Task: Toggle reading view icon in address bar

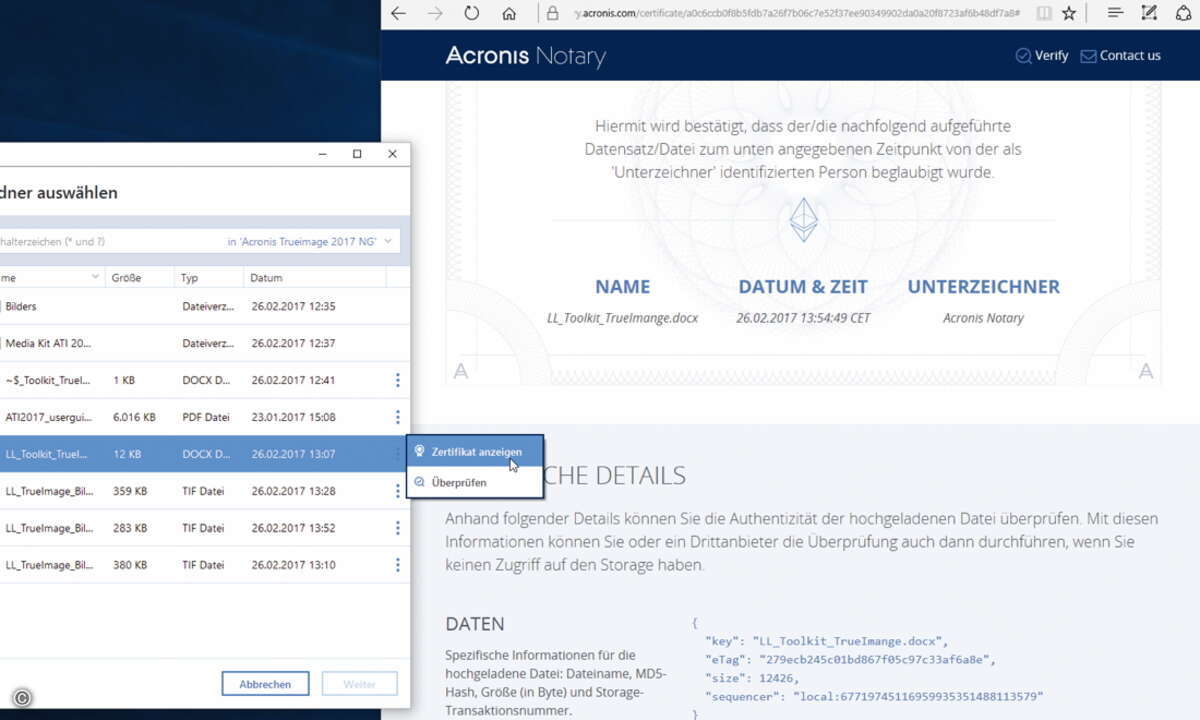Action: pos(1044,14)
